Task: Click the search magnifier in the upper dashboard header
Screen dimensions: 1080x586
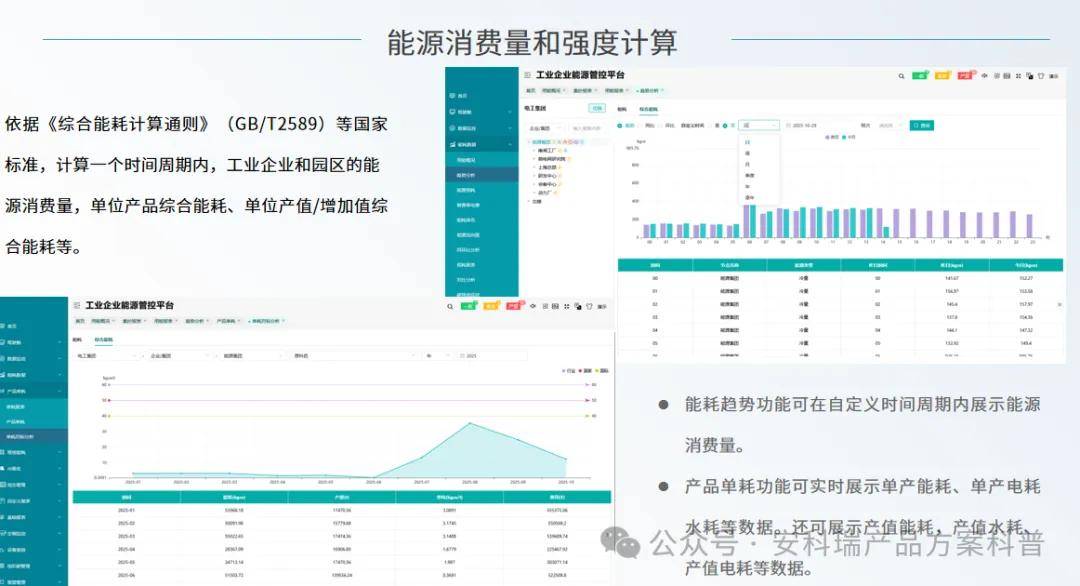Action: 901,76
